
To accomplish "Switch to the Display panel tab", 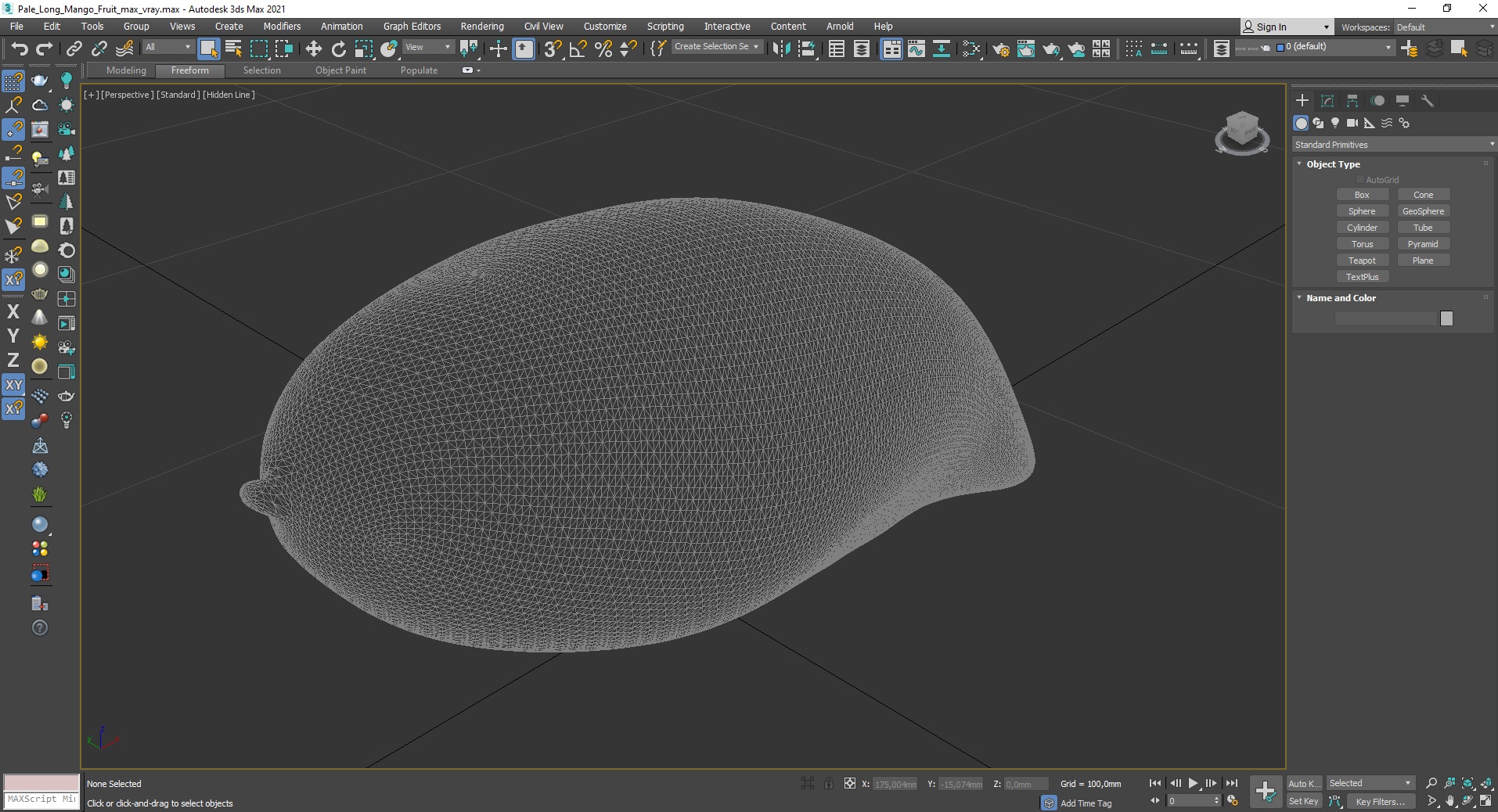I will 1403,100.
